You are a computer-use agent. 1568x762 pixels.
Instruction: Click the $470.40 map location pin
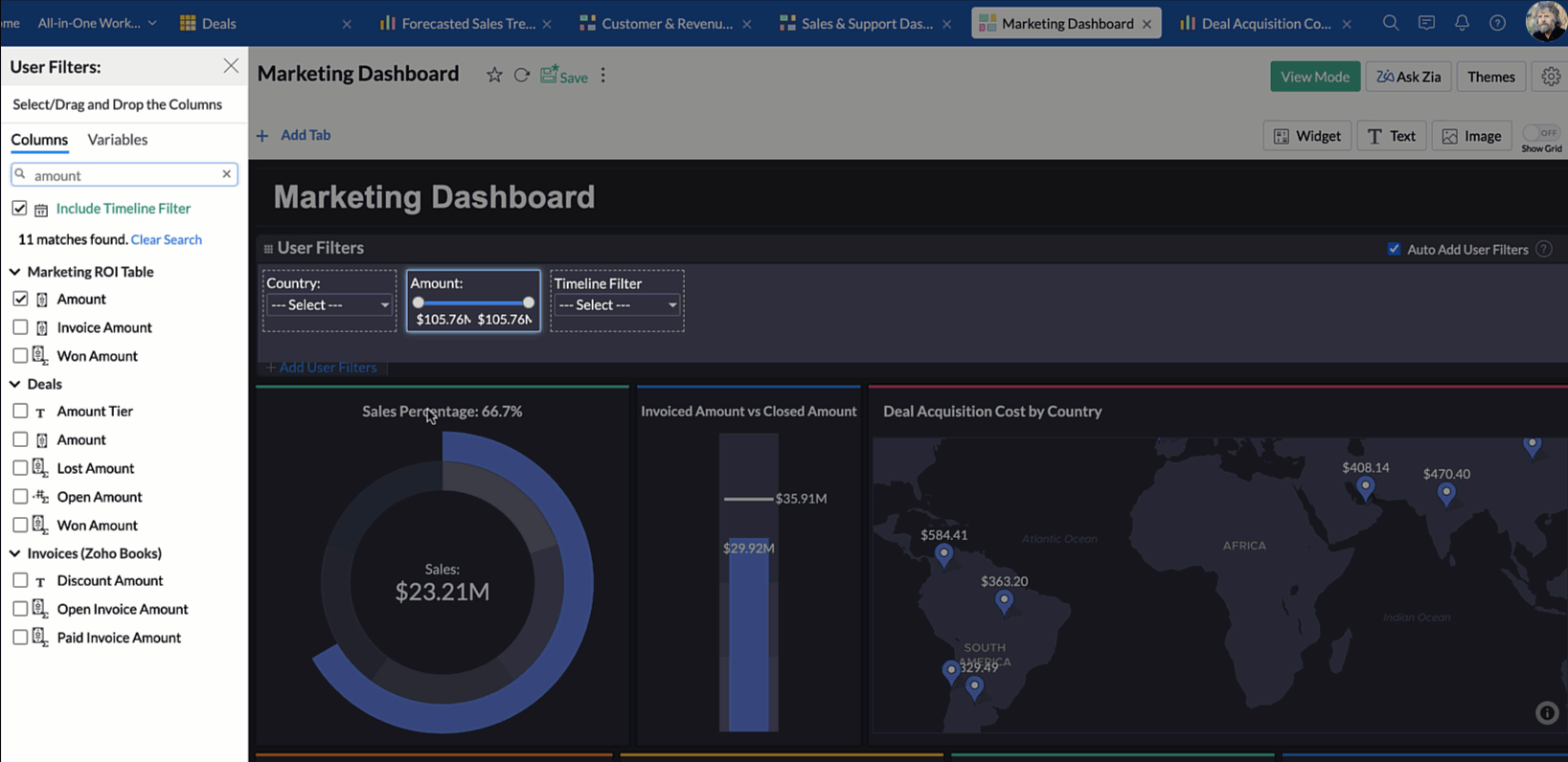click(1446, 495)
